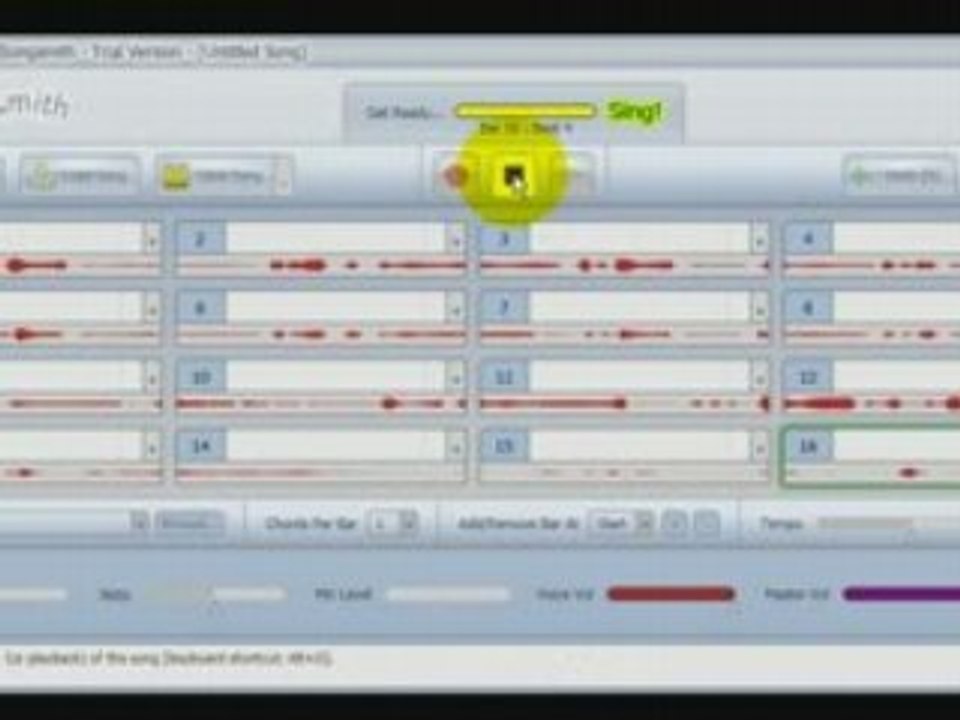Click the Undo button at toolbar's right

pyautogui.click(x=900, y=177)
